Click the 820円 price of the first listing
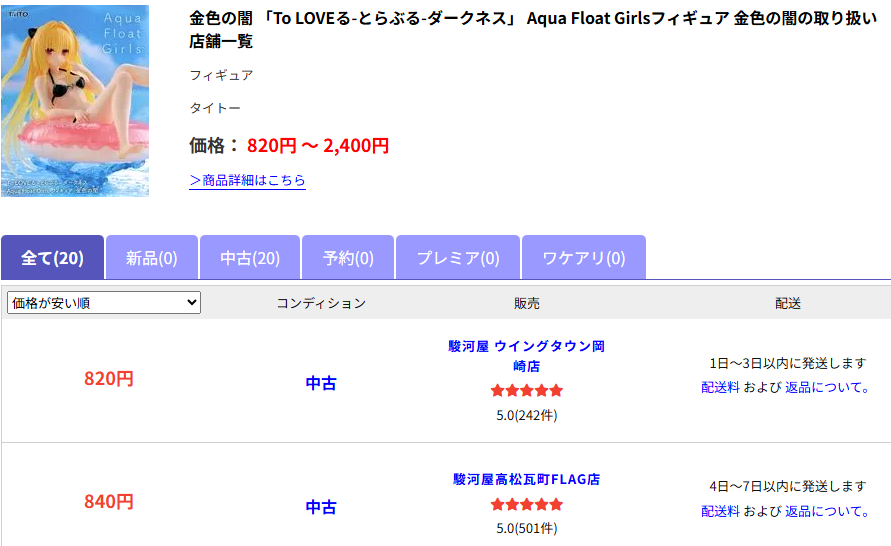The height and width of the screenshot is (546, 891). 109,379
